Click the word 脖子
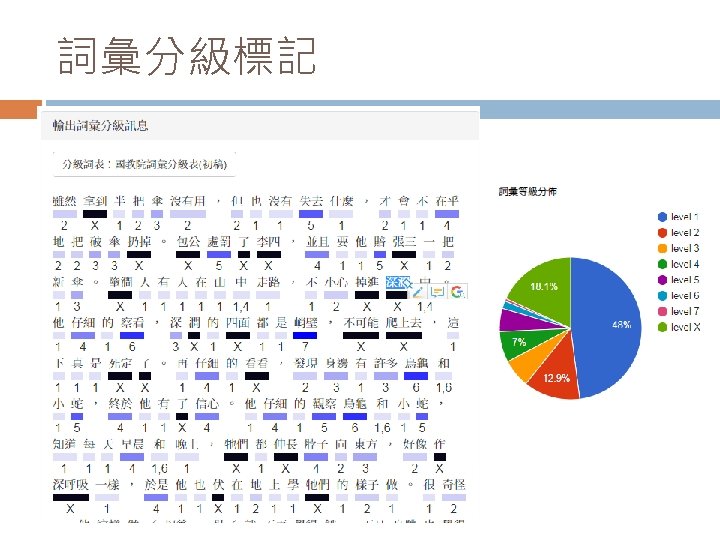 [316, 444]
